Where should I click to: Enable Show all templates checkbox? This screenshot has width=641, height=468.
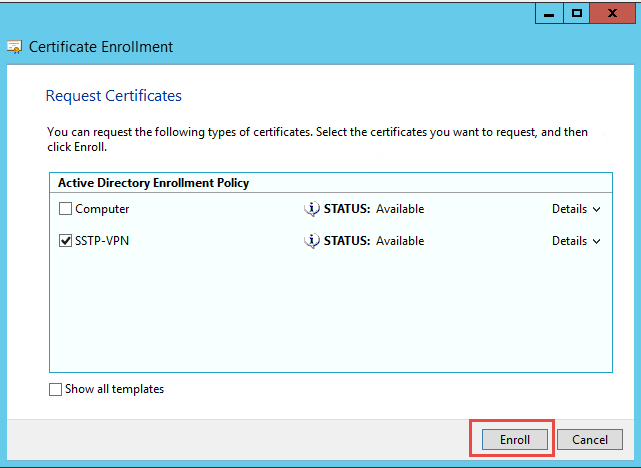pyautogui.click(x=55, y=389)
